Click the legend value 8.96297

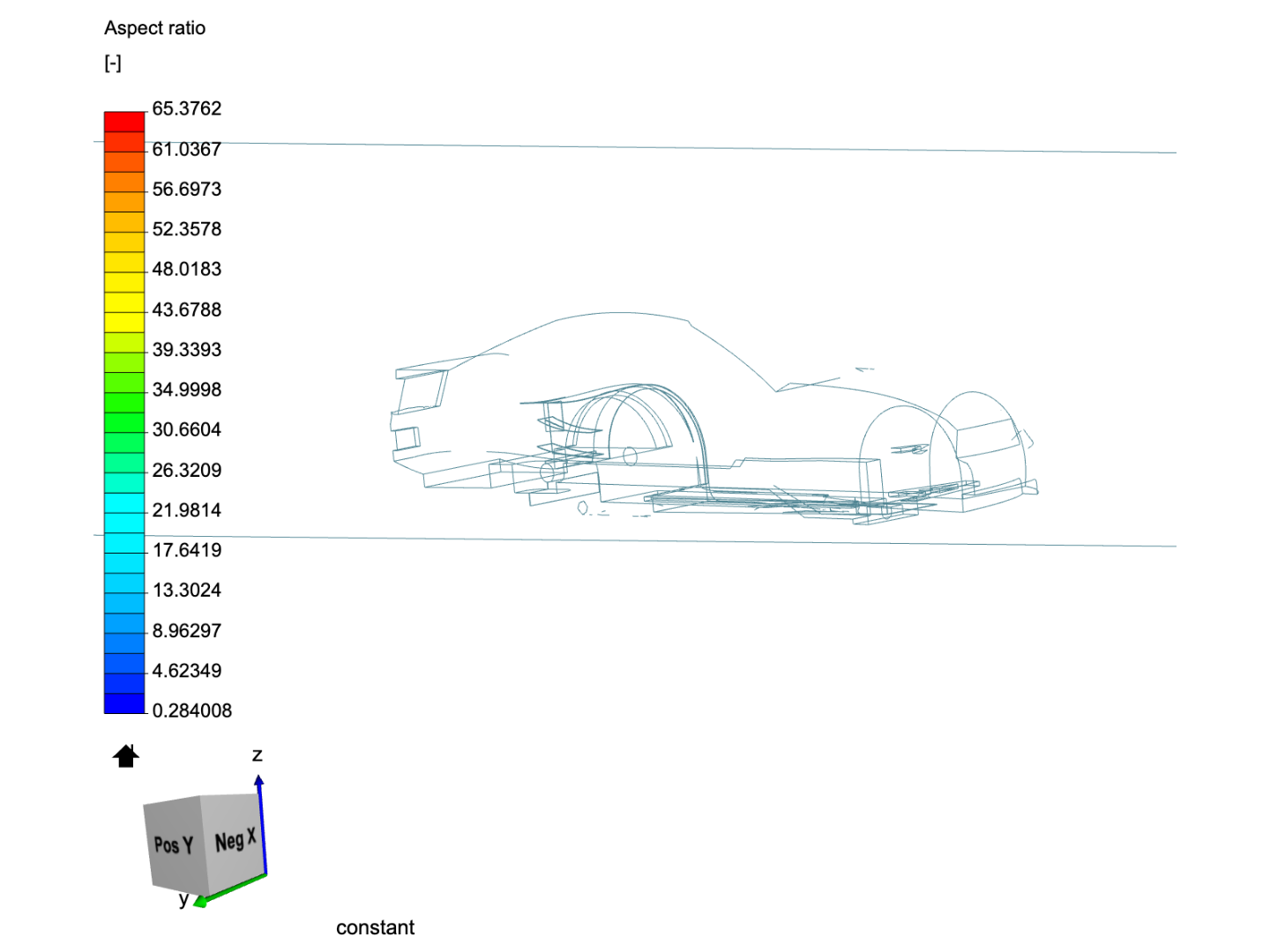(x=187, y=630)
